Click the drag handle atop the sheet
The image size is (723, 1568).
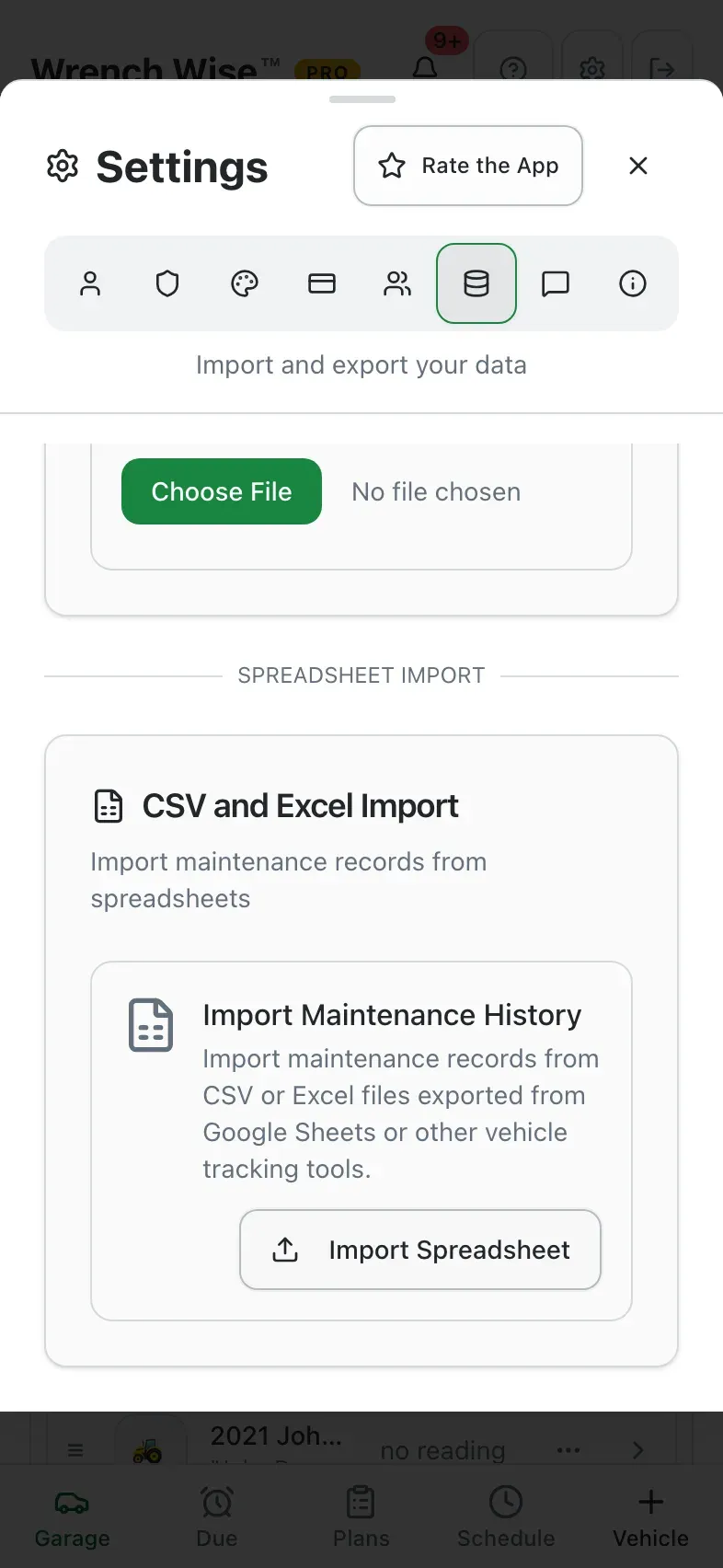coord(362,98)
